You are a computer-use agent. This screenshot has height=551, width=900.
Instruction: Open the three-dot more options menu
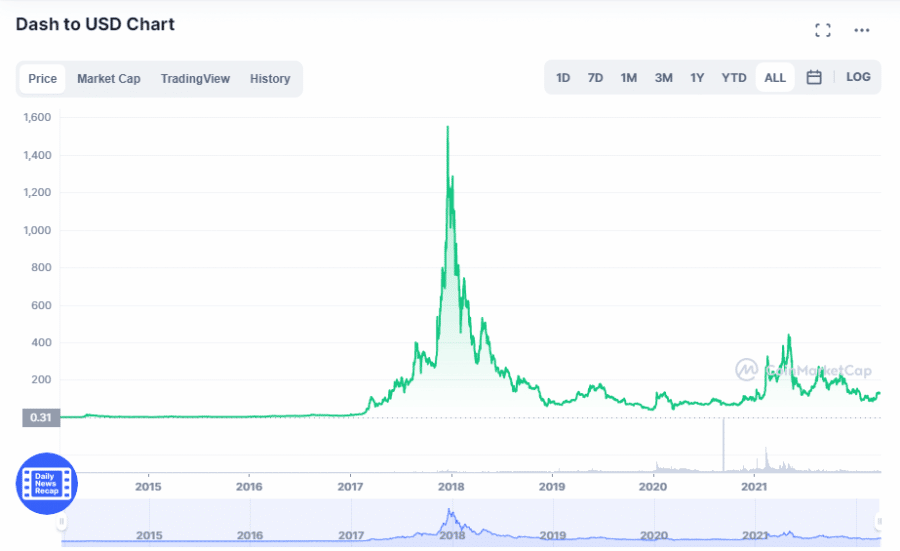[862, 30]
